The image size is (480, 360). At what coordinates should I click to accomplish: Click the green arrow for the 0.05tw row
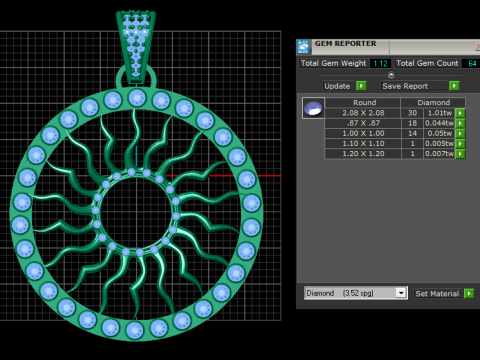[x=460, y=134]
